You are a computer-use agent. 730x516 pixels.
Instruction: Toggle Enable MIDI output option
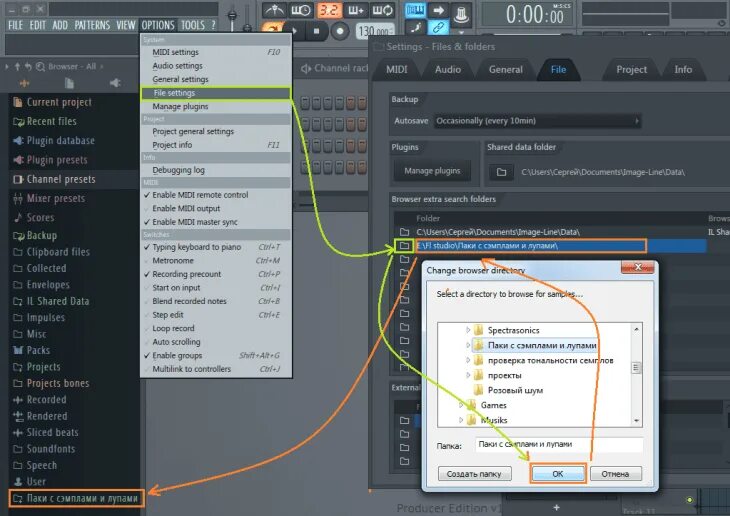(x=216, y=208)
